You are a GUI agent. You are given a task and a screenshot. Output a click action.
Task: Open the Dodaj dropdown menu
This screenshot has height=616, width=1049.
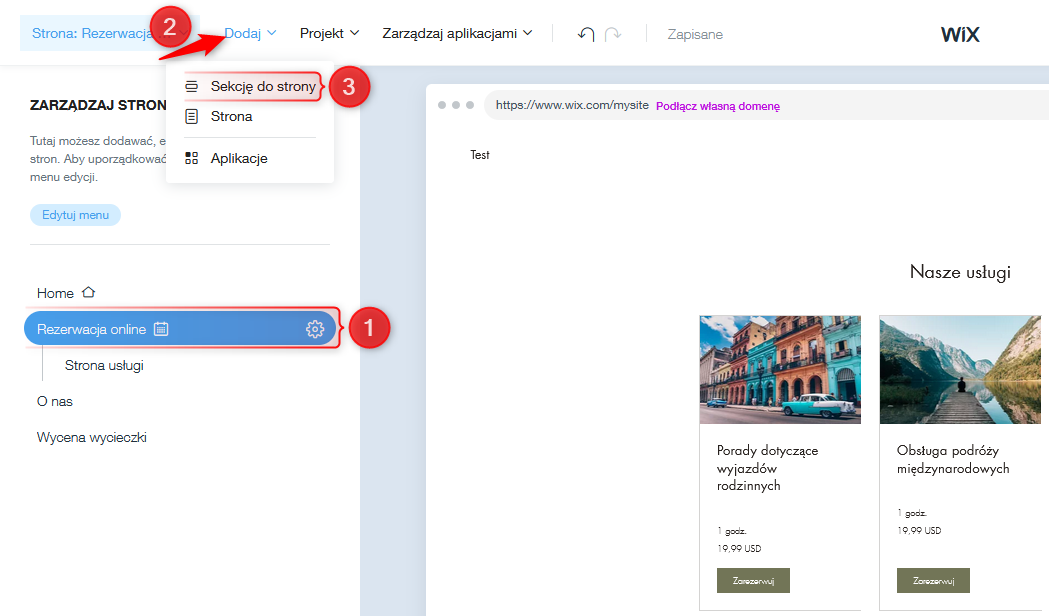point(250,33)
